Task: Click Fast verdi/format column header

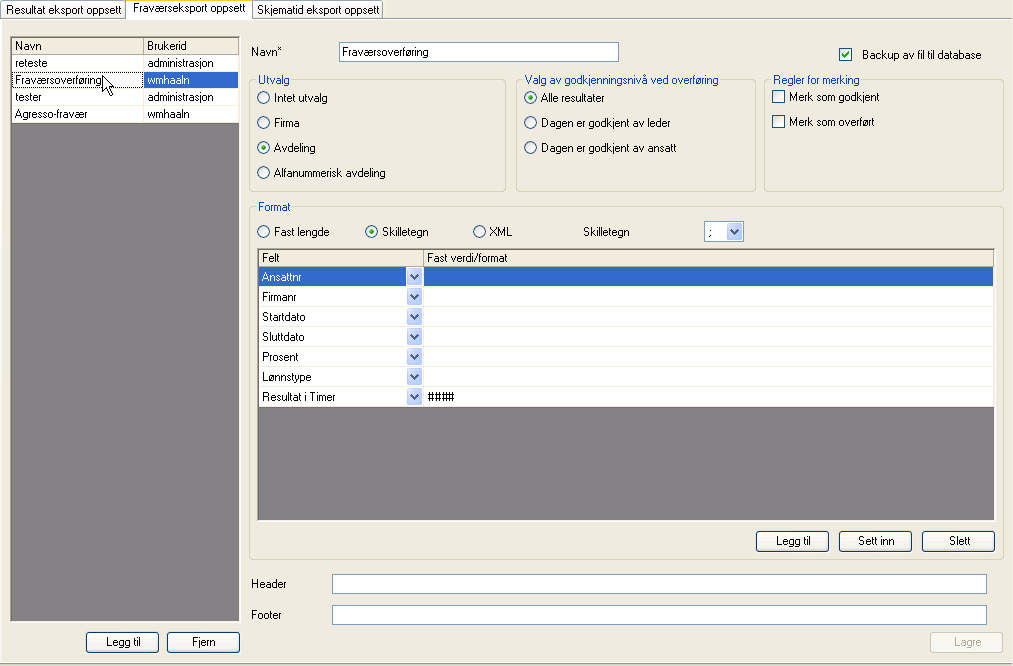Action: pyautogui.click(x=709, y=258)
